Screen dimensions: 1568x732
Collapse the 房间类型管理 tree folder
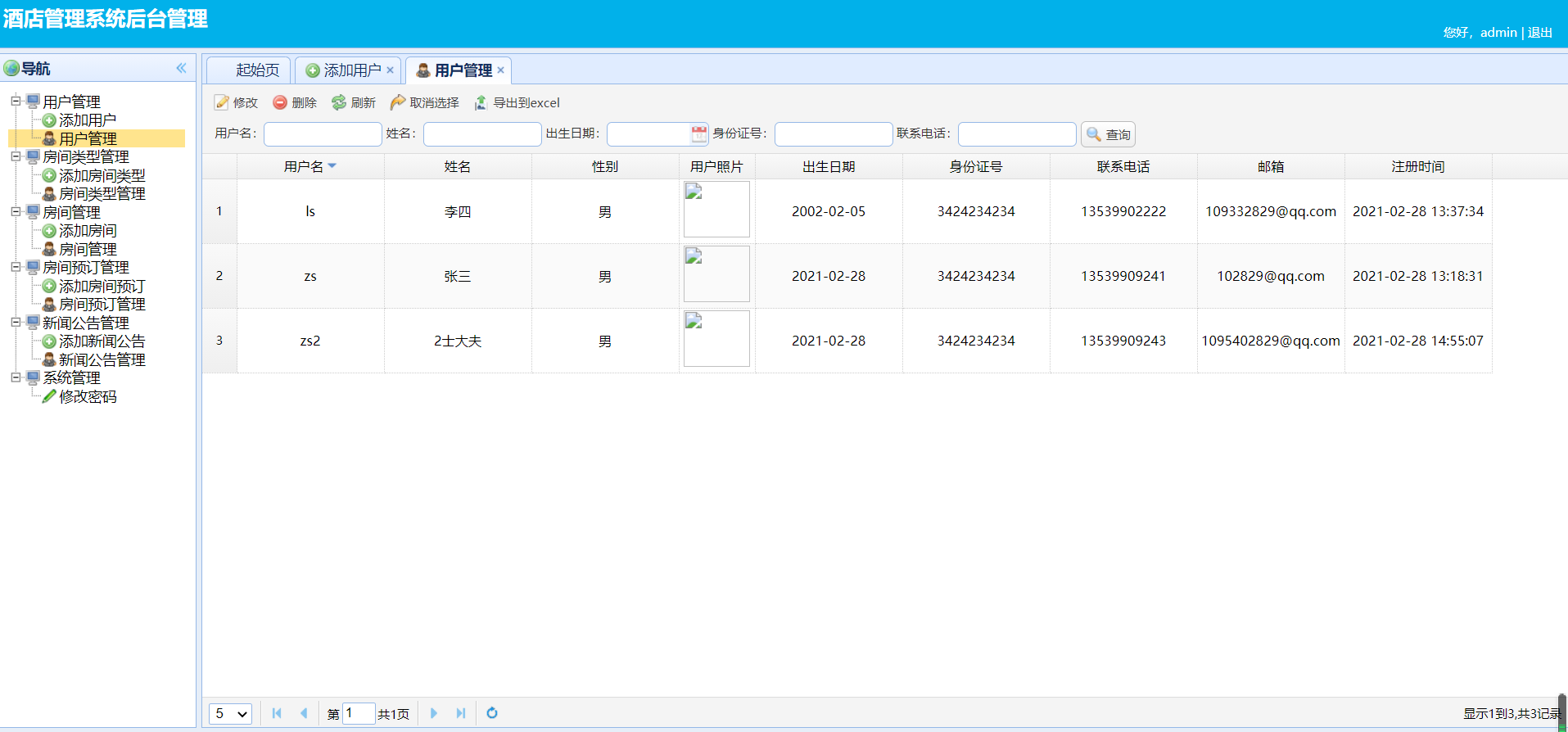[16, 156]
